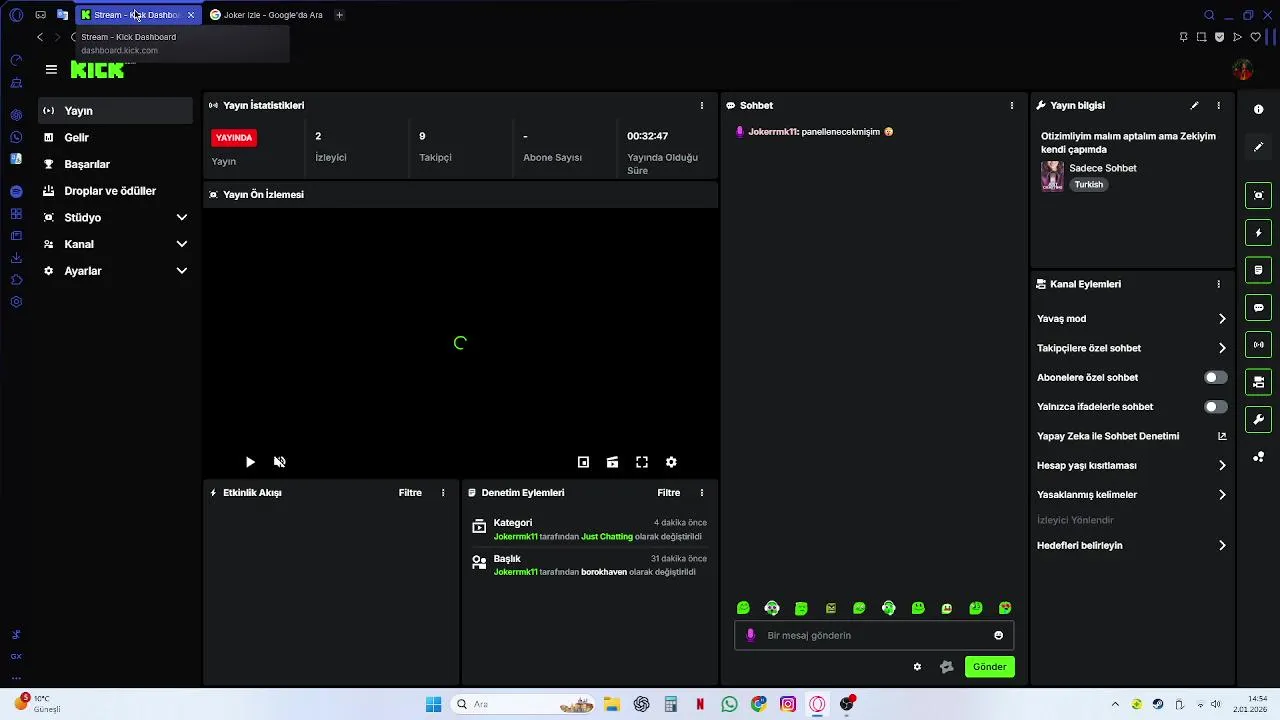Open Sohbet panel options menu
The width and height of the screenshot is (1280, 720).
pyautogui.click(x=1011, y=105)
